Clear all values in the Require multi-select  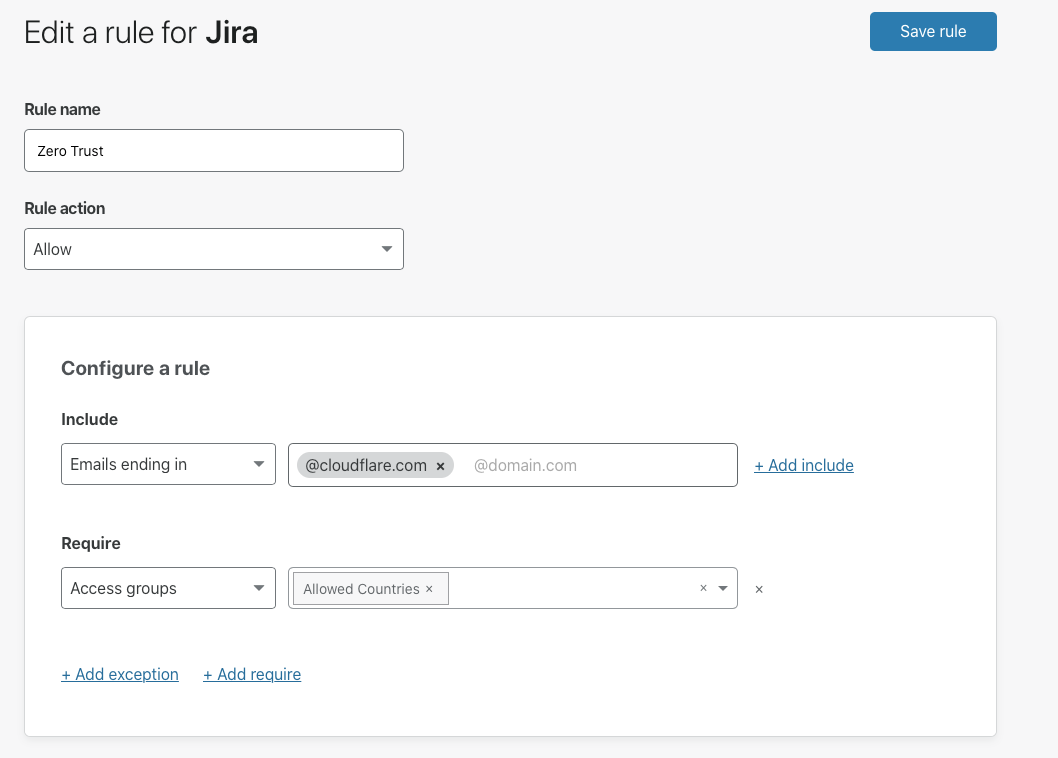703,588
